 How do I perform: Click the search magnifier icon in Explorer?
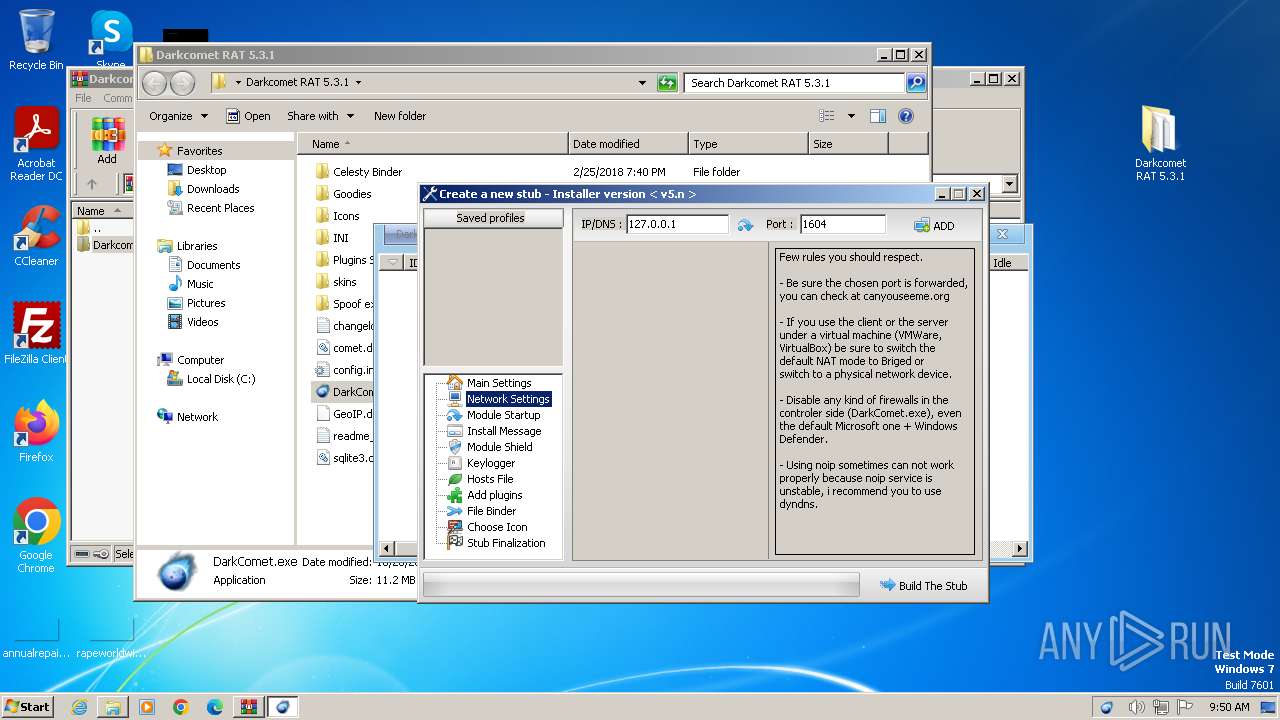pos(915,83)
